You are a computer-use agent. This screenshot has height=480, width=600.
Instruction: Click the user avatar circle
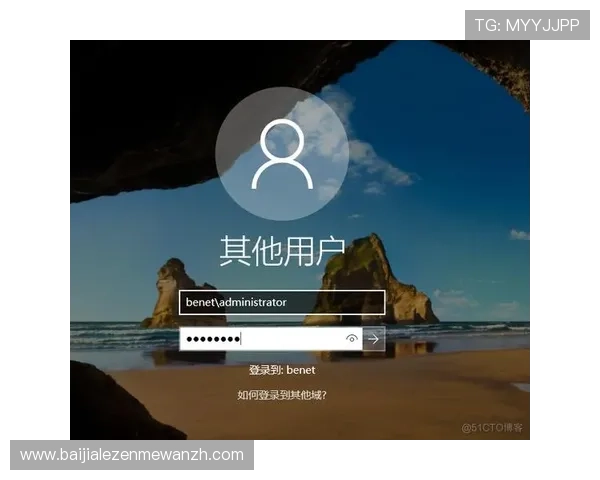coord(282,154)
